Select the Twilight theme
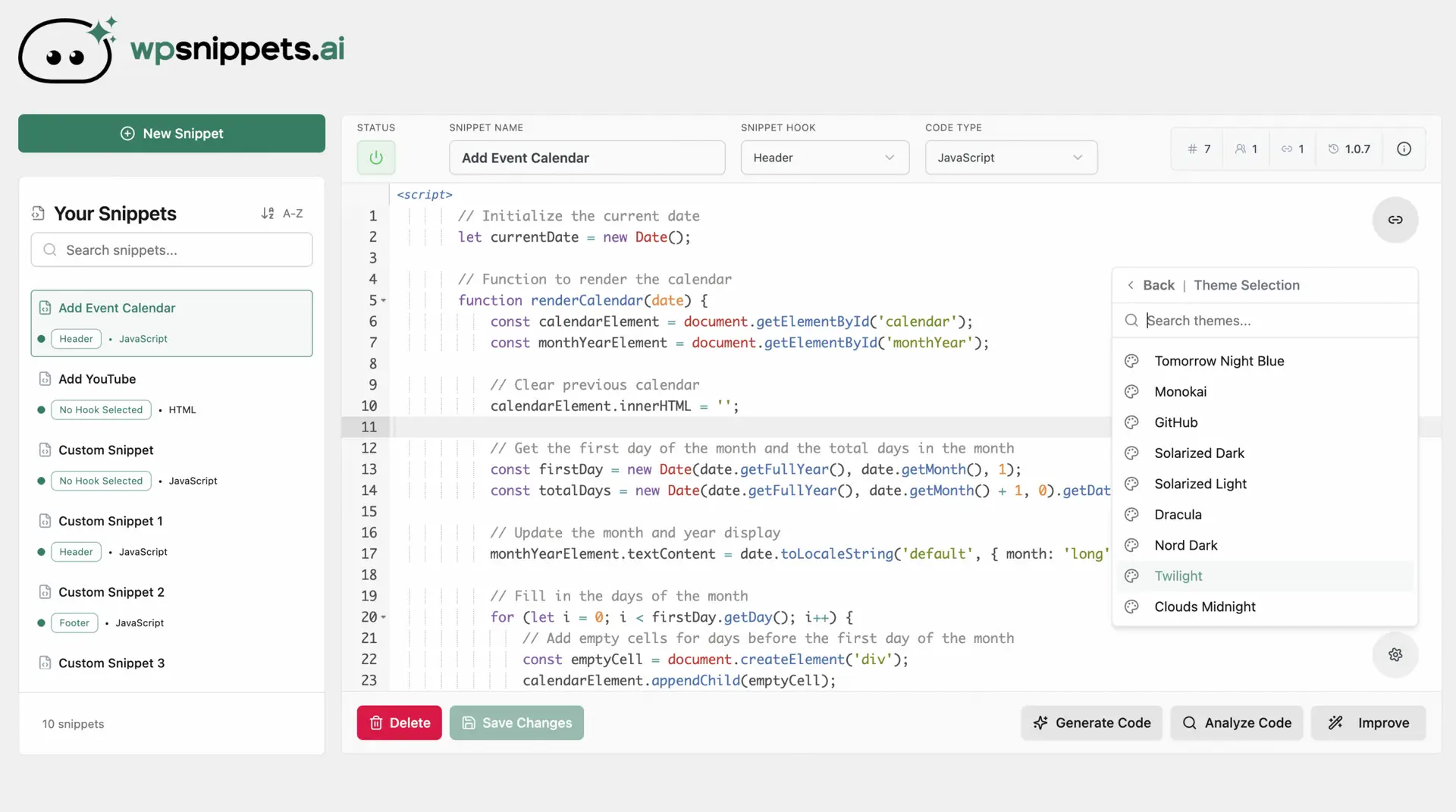Viewport: 1456px width, 812px height. (1264, 575)
